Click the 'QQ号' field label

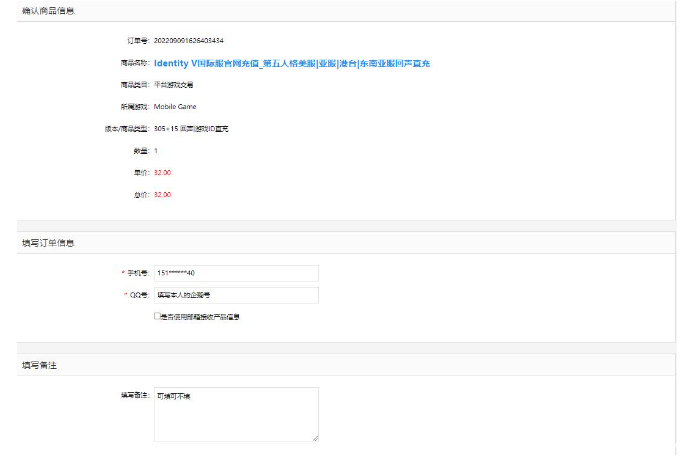coord(137,295)
